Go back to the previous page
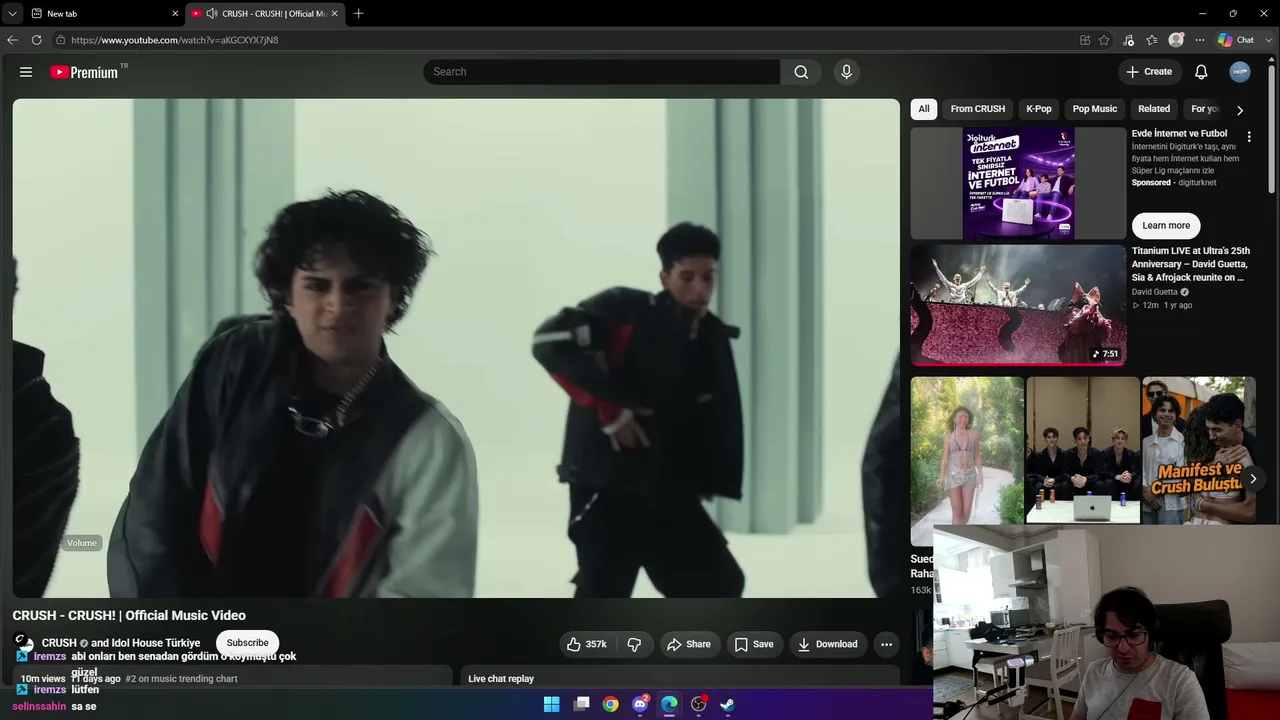 pyautogui.click(x=12, y=40)
